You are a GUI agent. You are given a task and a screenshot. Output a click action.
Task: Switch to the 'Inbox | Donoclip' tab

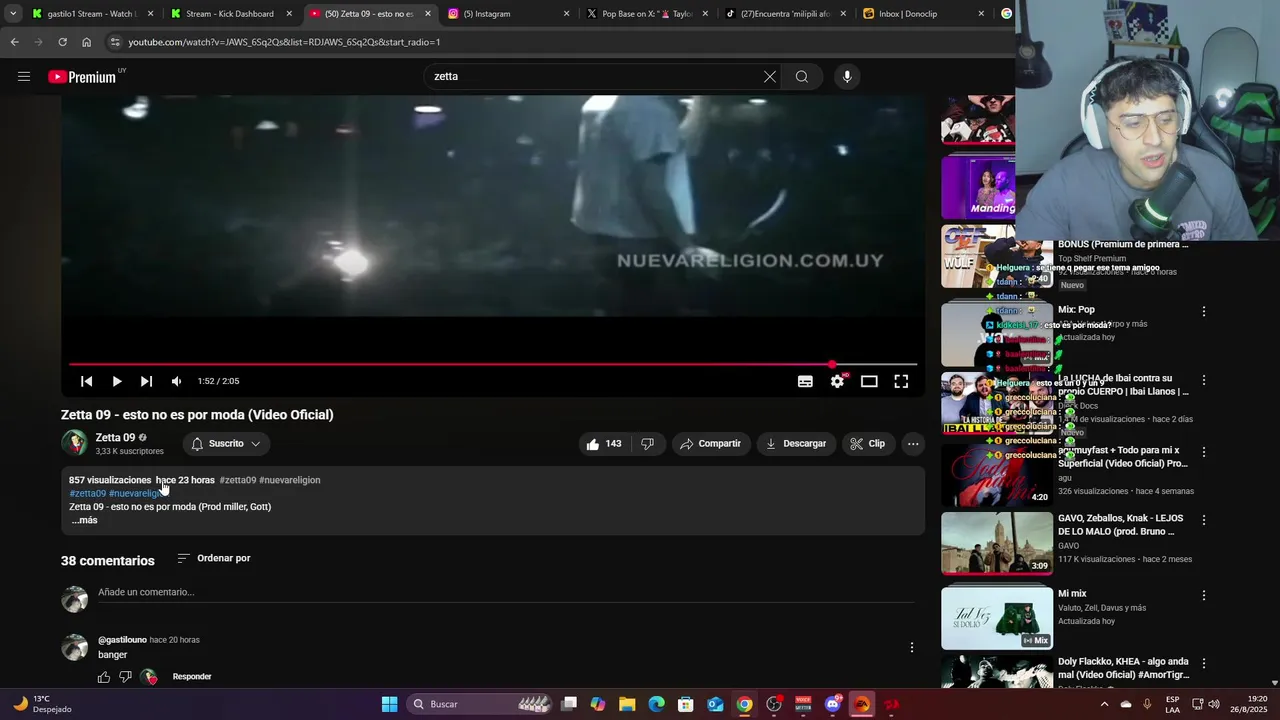922,14
